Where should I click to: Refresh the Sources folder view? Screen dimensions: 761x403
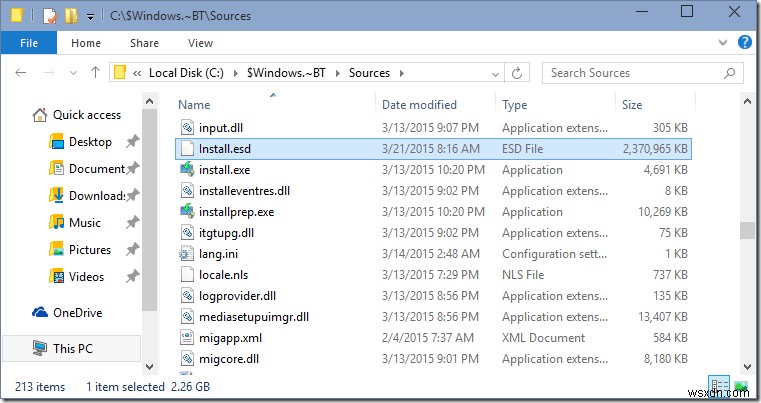tap(517, 73)
